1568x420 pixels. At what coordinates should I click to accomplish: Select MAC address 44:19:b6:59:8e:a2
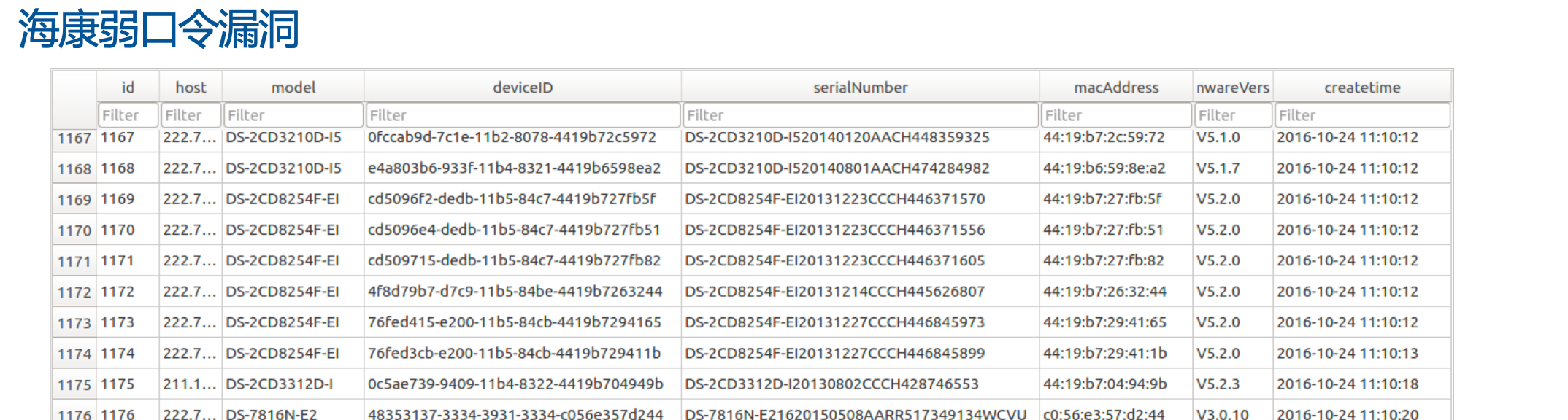(1116, 168)
